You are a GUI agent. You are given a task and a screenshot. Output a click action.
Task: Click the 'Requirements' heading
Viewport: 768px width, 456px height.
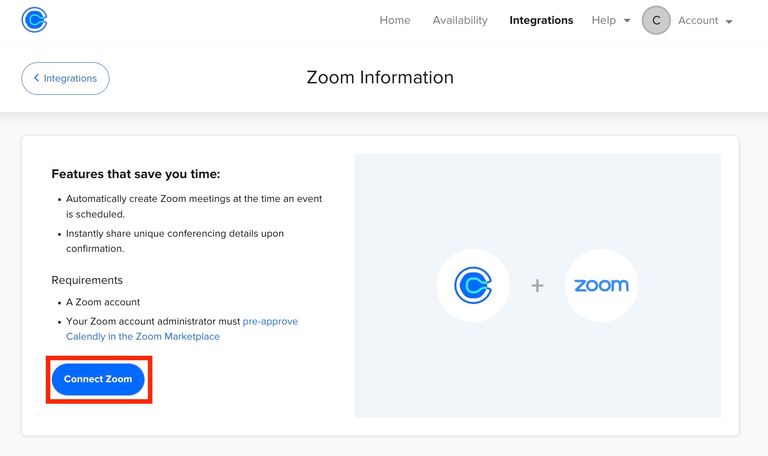87,280
